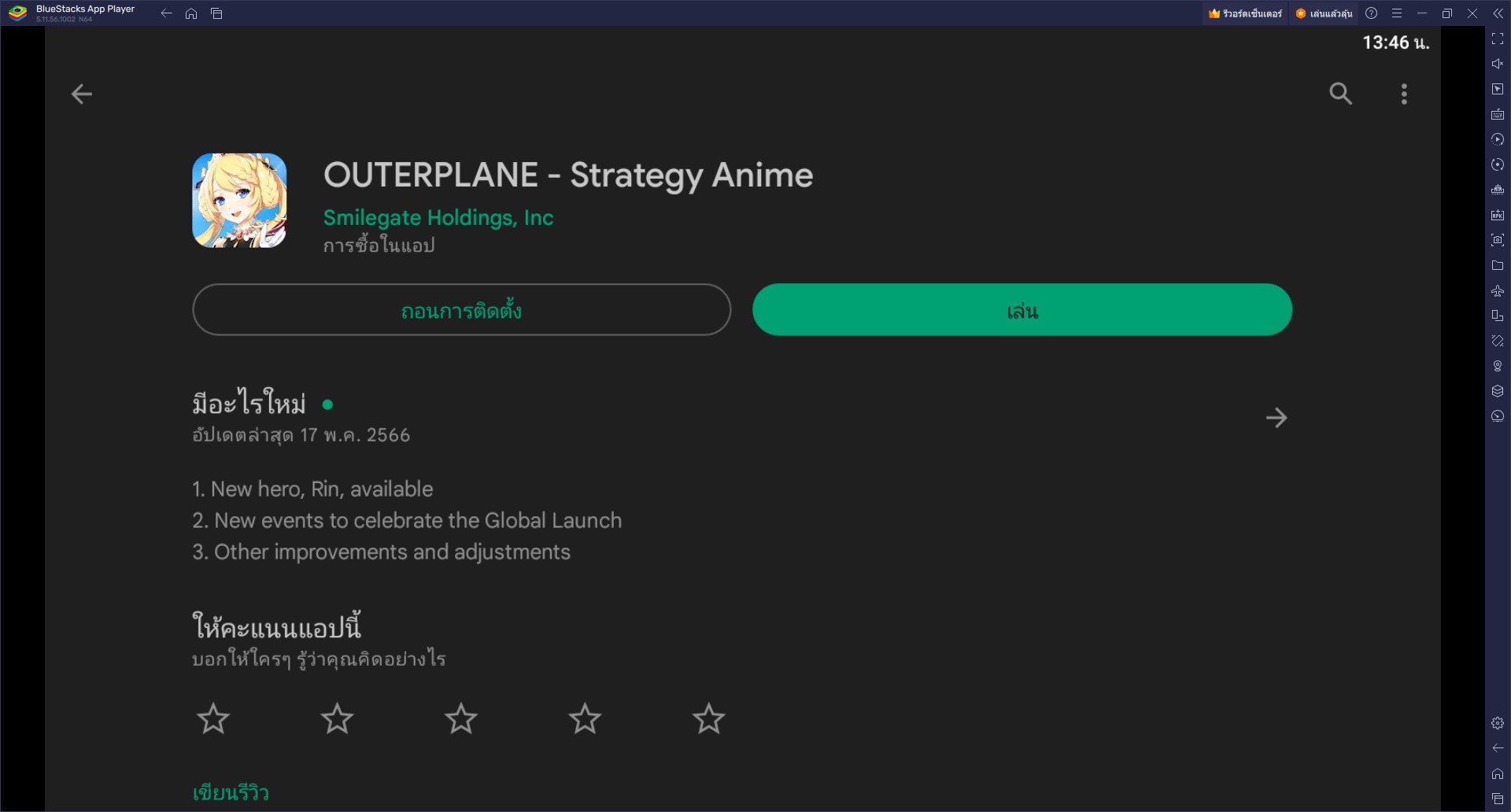Install an APK via sidebar icon

tap(1498, 215)
